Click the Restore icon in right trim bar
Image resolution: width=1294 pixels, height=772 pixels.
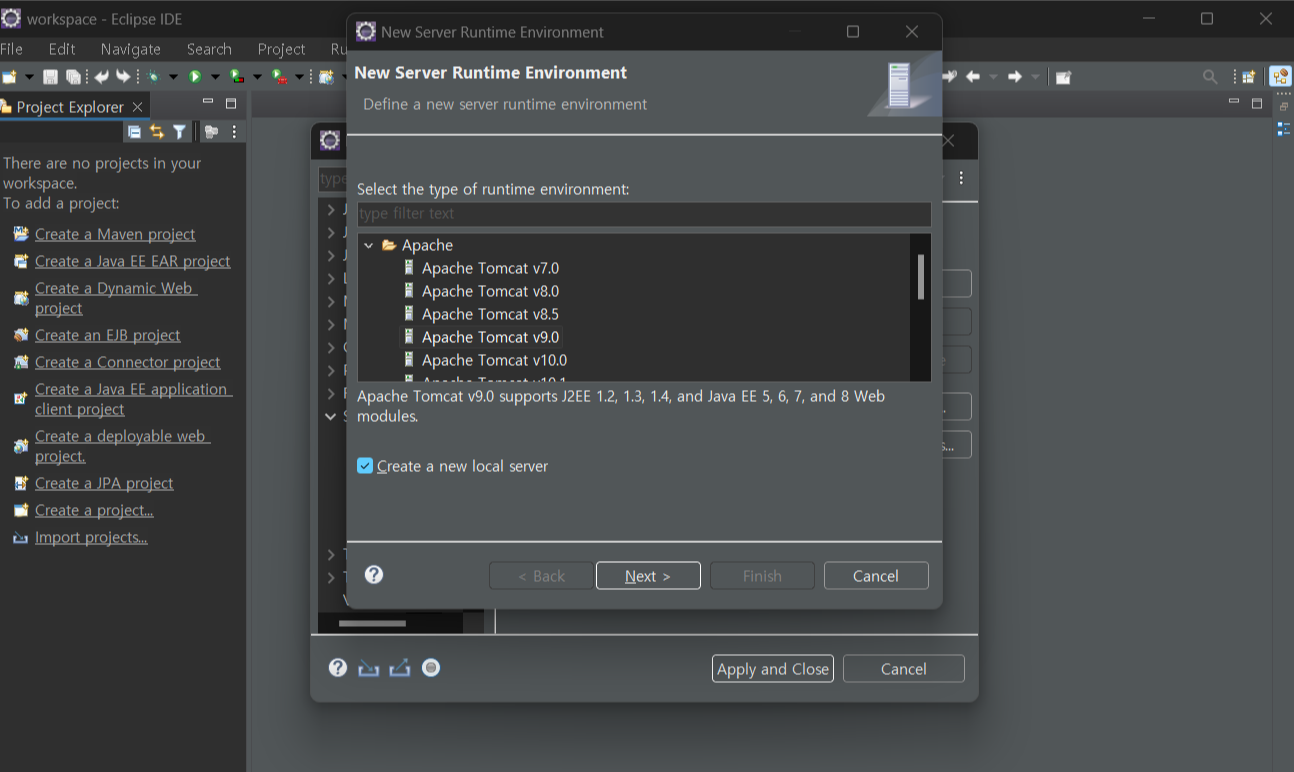click(1284, 107)
